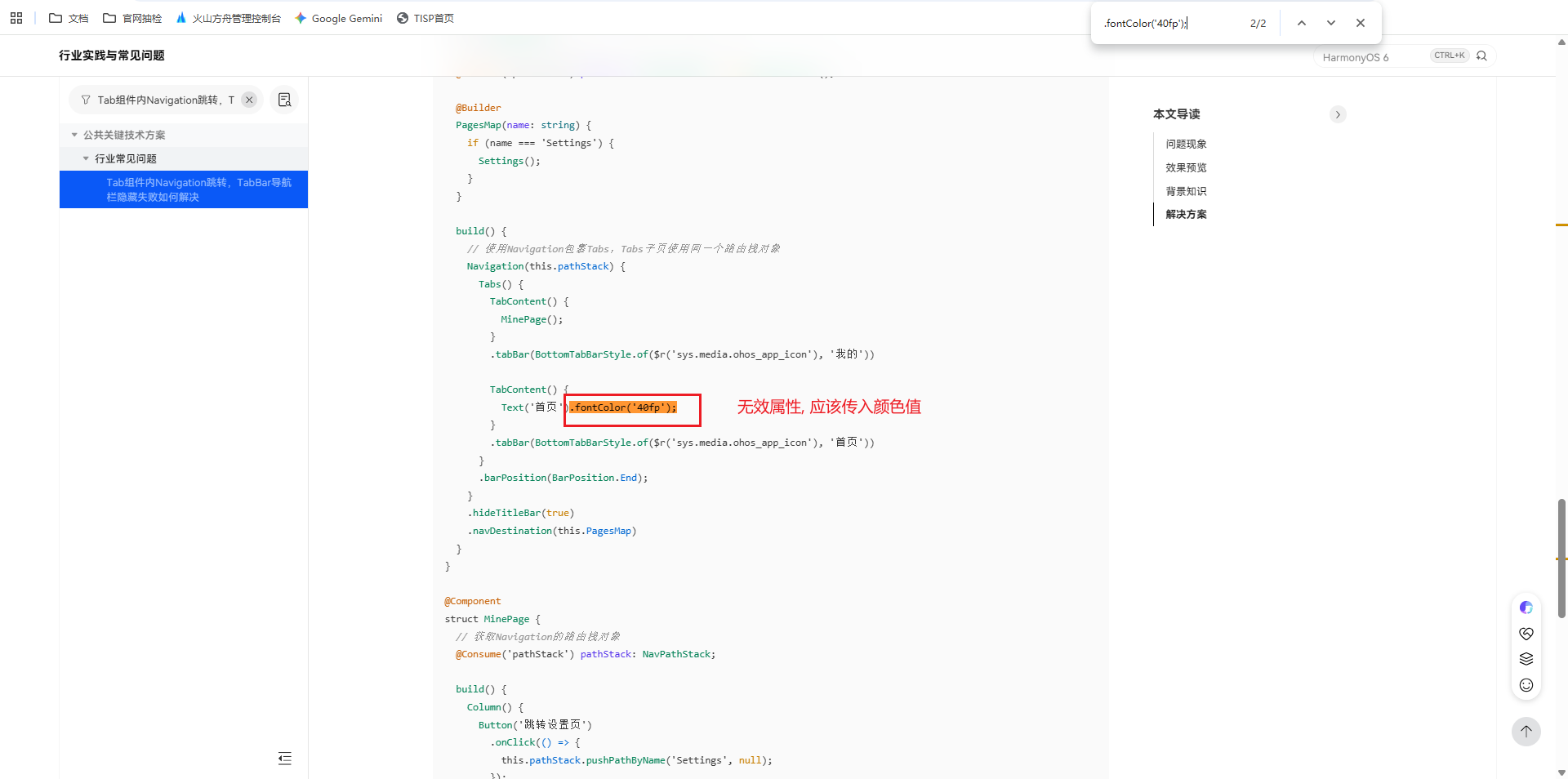Select the Tab组件内Navigation跳转 article
Screen dimensions: 1568x779
pos(184,189)
